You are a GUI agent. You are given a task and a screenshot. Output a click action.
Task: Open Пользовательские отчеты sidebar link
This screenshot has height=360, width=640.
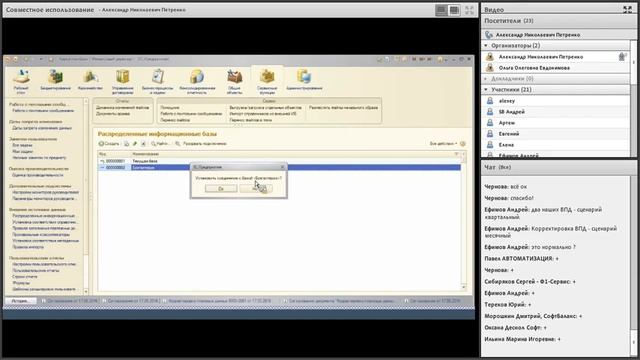coord(36,270)
